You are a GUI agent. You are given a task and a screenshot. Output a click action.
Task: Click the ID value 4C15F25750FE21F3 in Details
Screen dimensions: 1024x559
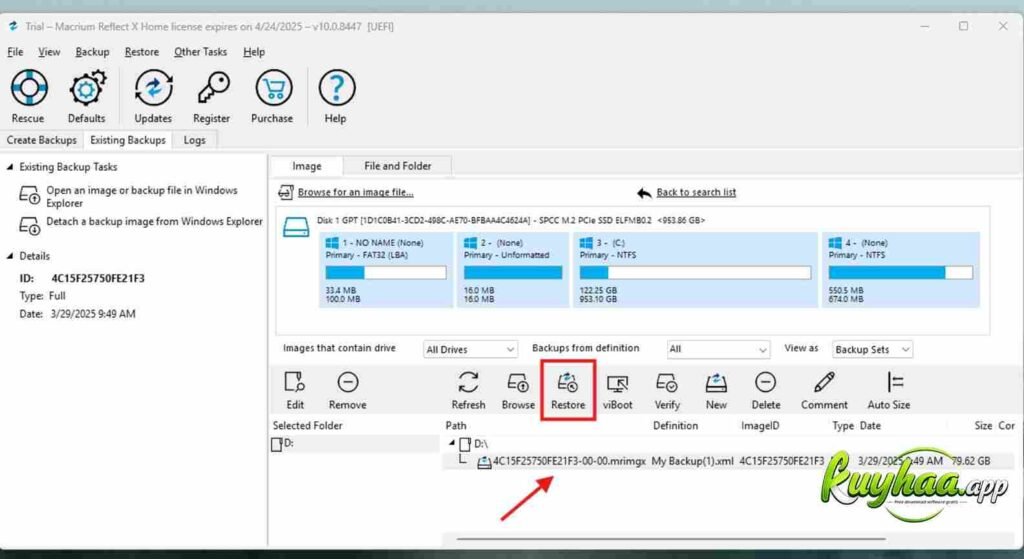(x=98, y=278)
